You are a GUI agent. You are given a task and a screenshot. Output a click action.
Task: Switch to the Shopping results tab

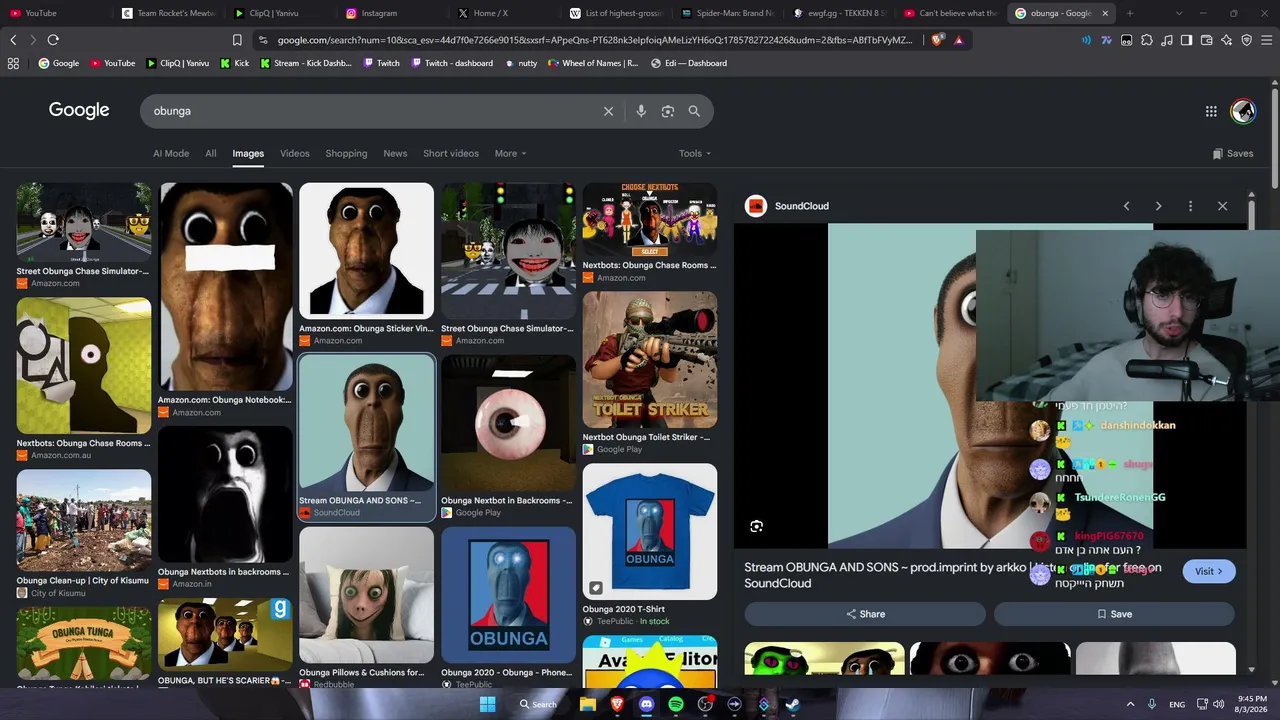pos(346,153)
